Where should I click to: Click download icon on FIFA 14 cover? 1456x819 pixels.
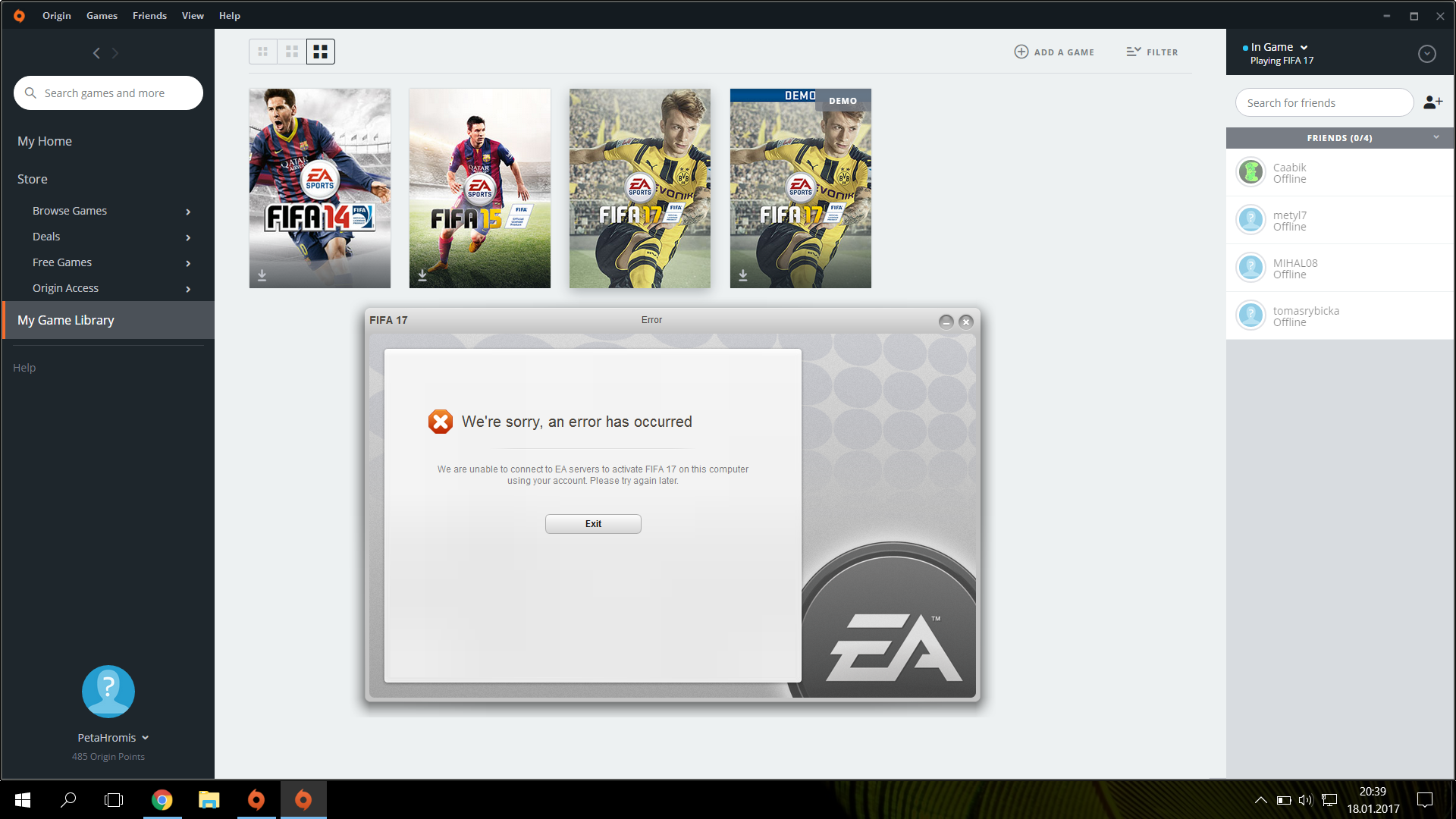262,275
